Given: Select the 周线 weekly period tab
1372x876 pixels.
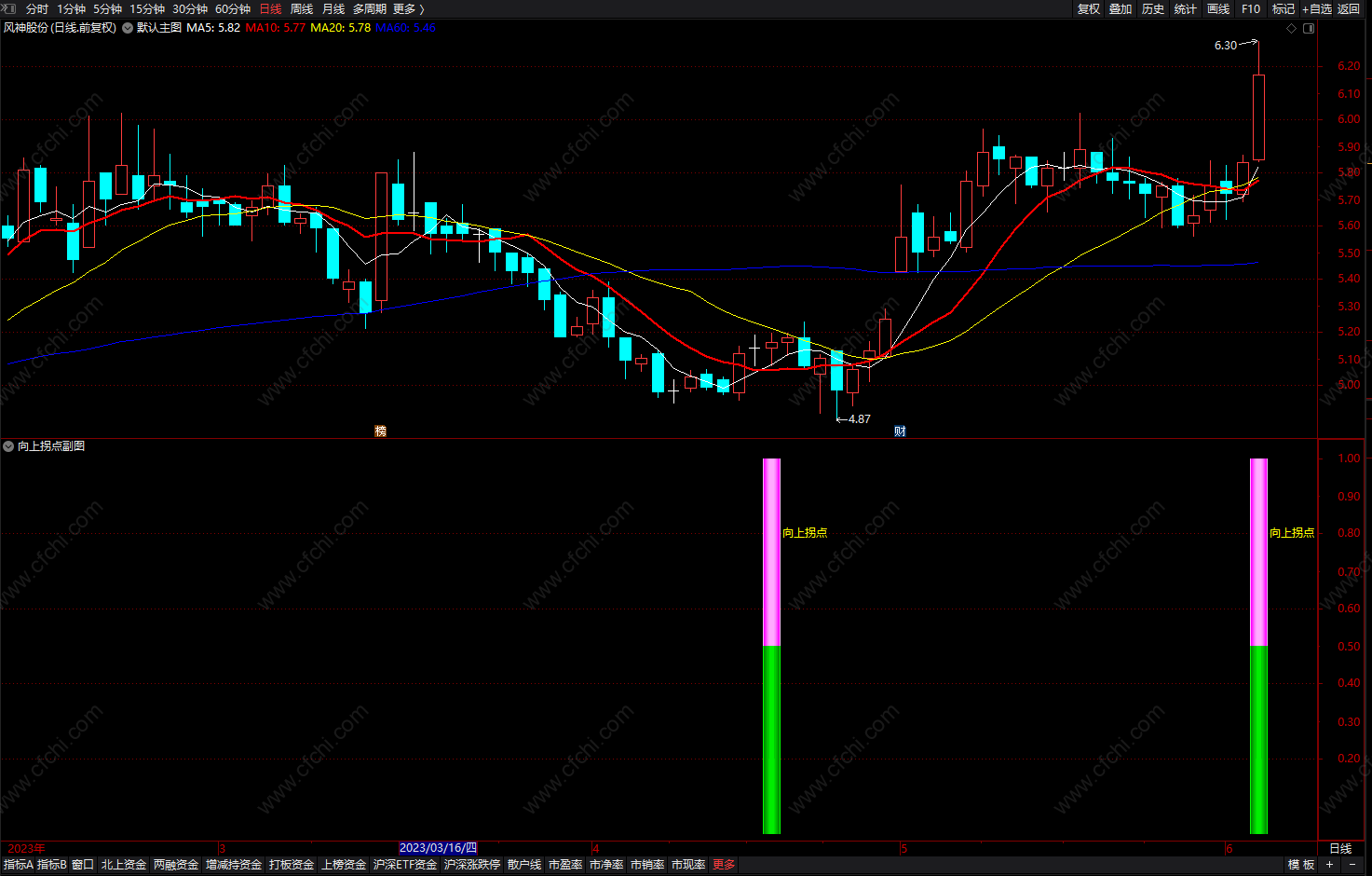Looking at the screenshot, I should coord(302,8).
